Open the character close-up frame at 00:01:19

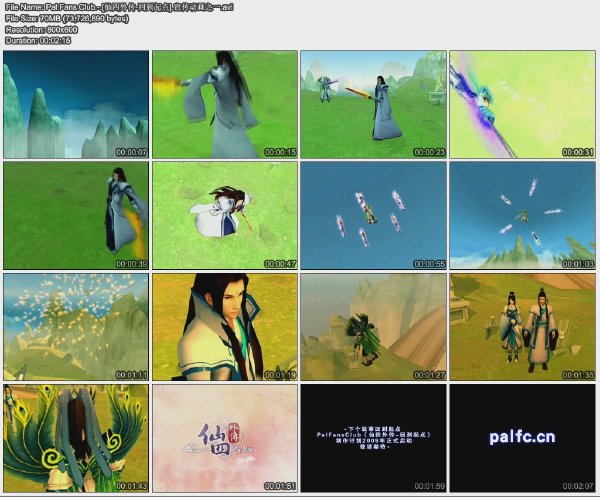click(x=225, y=327)
